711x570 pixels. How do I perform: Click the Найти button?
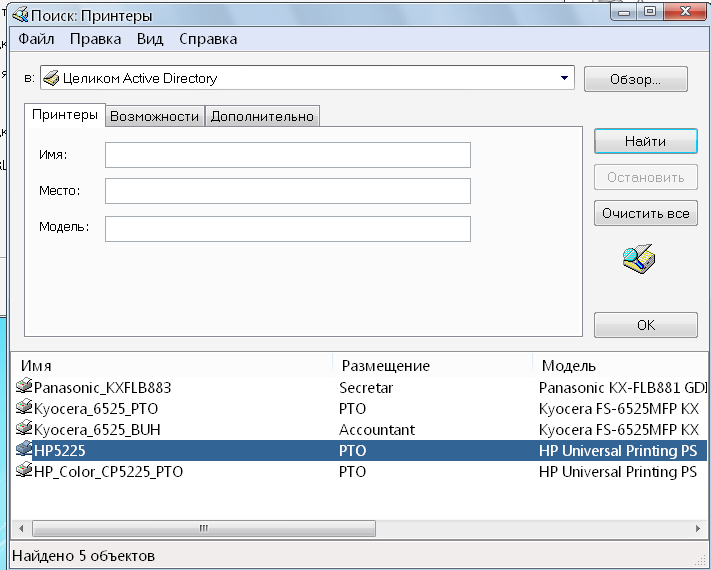pyautogui.click(x=645, y=141)
